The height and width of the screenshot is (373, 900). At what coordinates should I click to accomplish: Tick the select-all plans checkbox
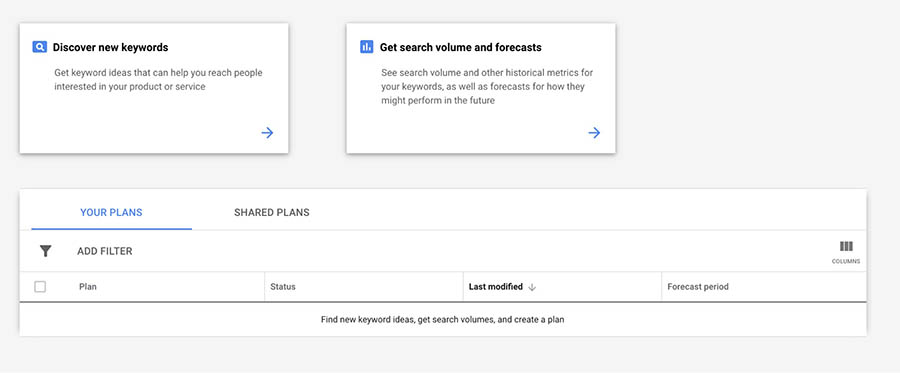(x=40, y=287)
